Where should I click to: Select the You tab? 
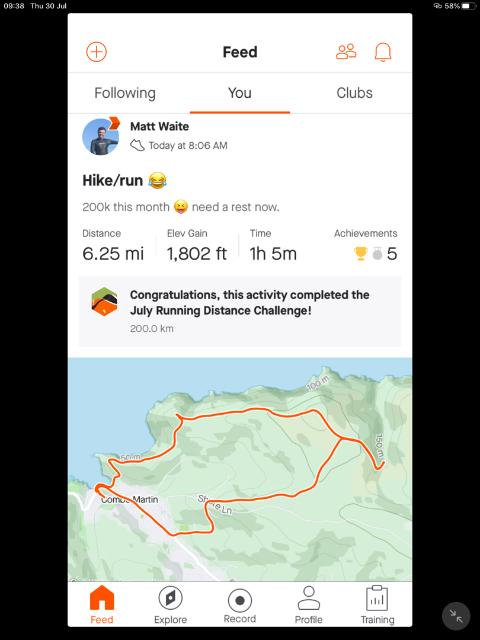pyautogui.click(x=240, y=93)
